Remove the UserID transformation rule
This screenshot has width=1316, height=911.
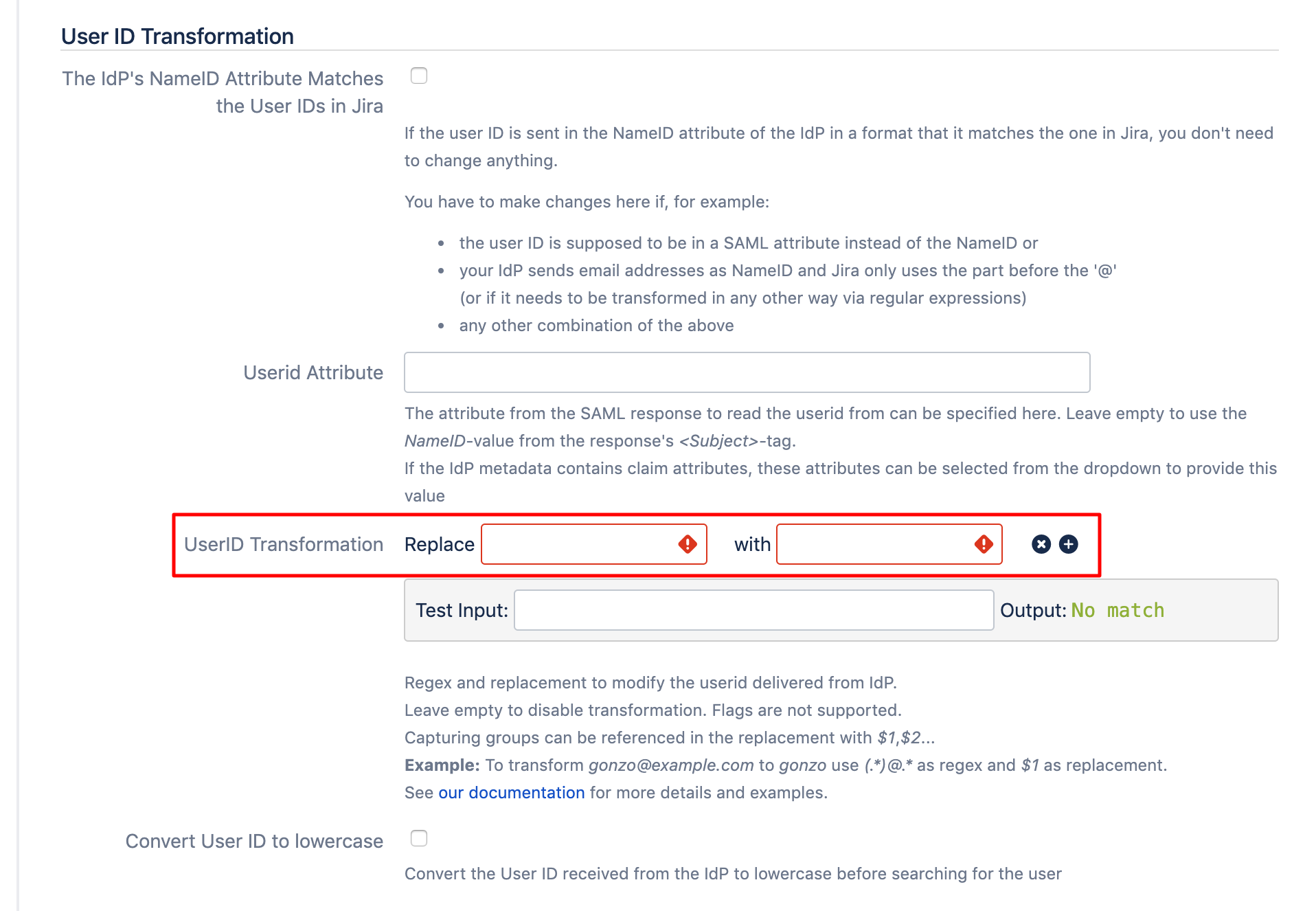(x=1041, y=544)
